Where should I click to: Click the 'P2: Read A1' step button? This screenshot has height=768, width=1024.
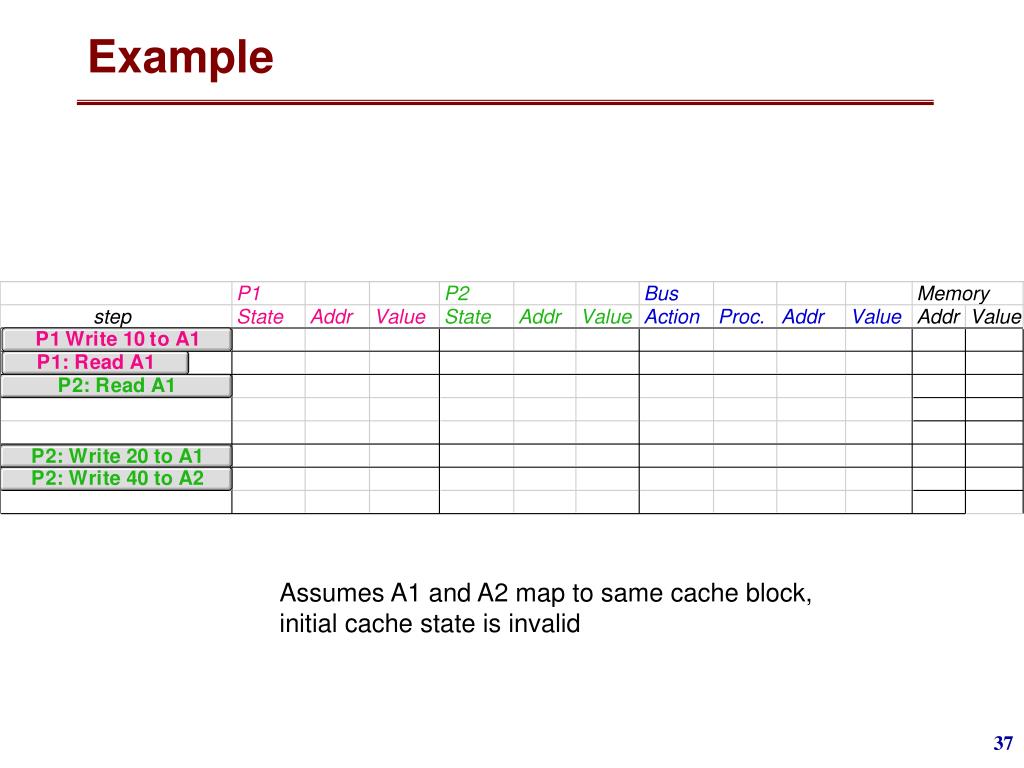(117, 386)
